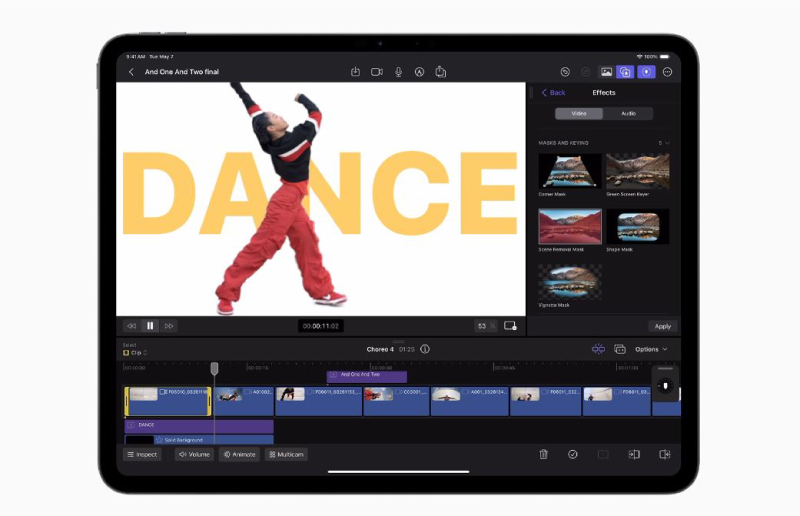Screen dimensions: 800x516
Task: Go Back from the Effects panel
Action: 553,92
